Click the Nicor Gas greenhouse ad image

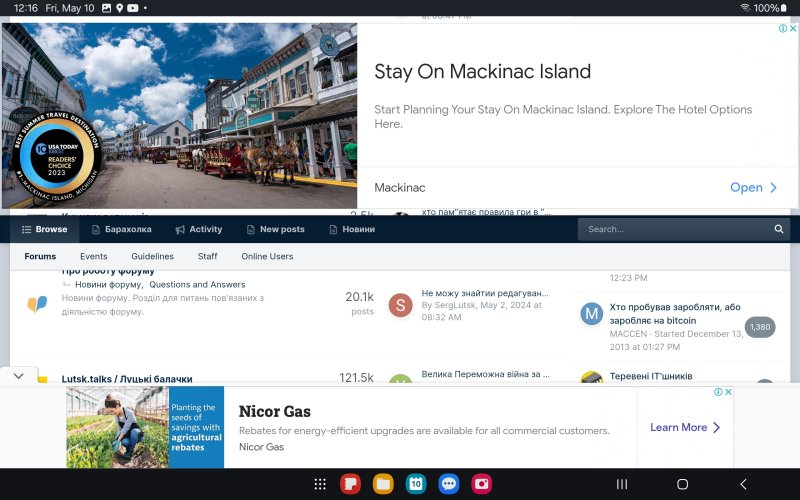coord(145,427)
